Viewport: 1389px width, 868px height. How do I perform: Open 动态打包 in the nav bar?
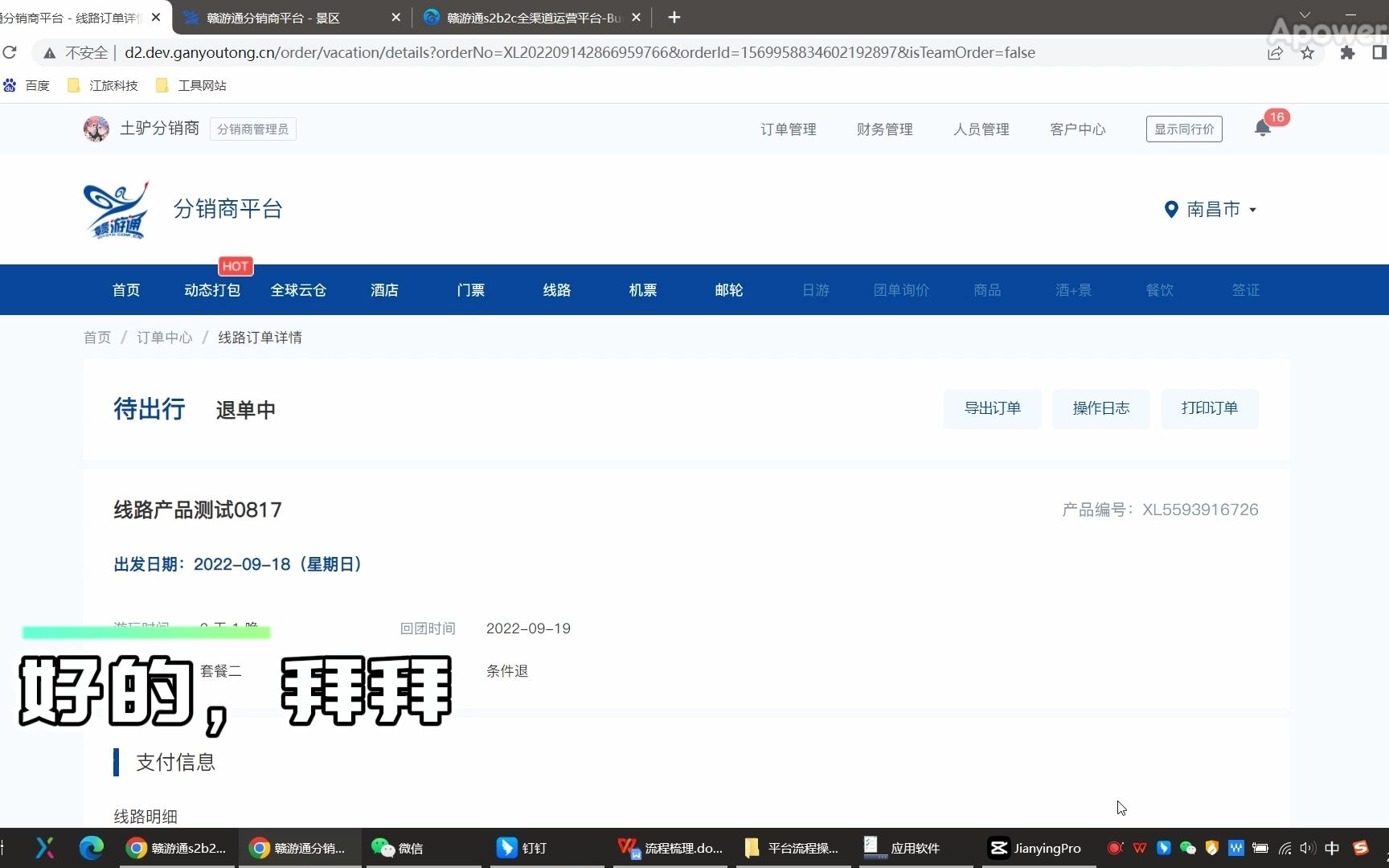tap(212, 290)
